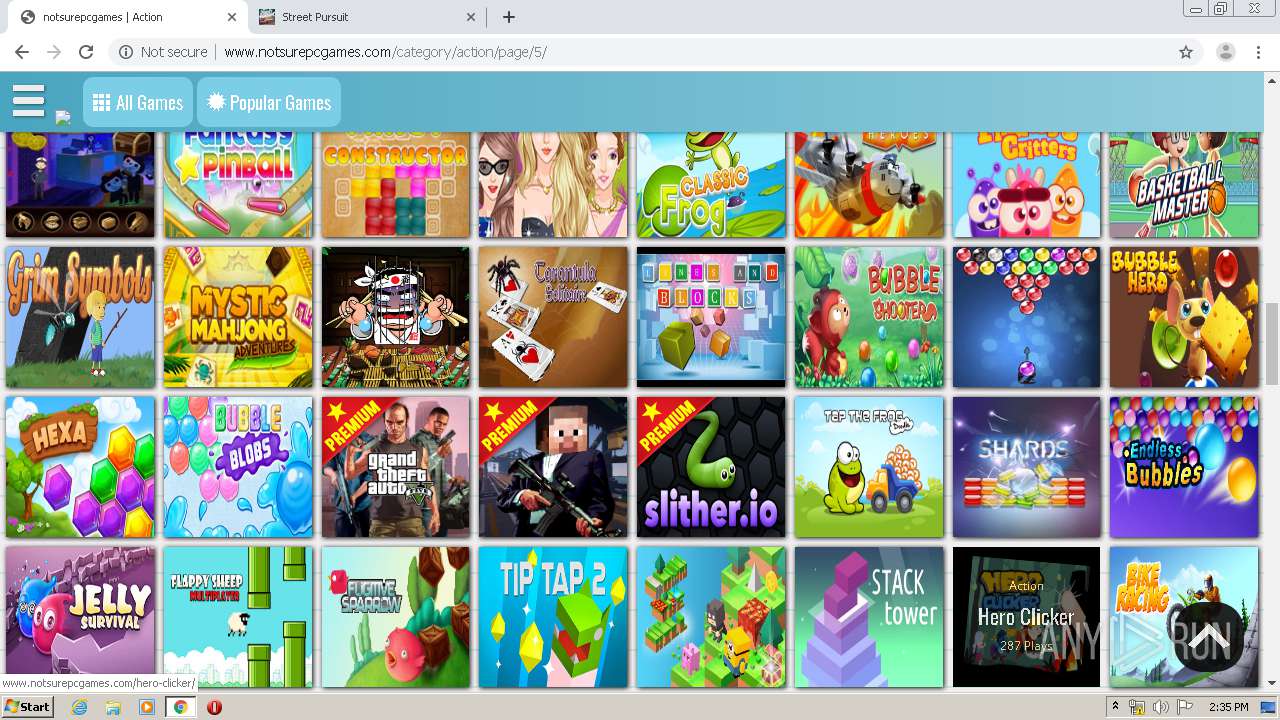The width and height of the screenshot is (1280, 720).
Task: Open the media player taskbar icon
Action: pyautogui.click(x=147, y=707)
